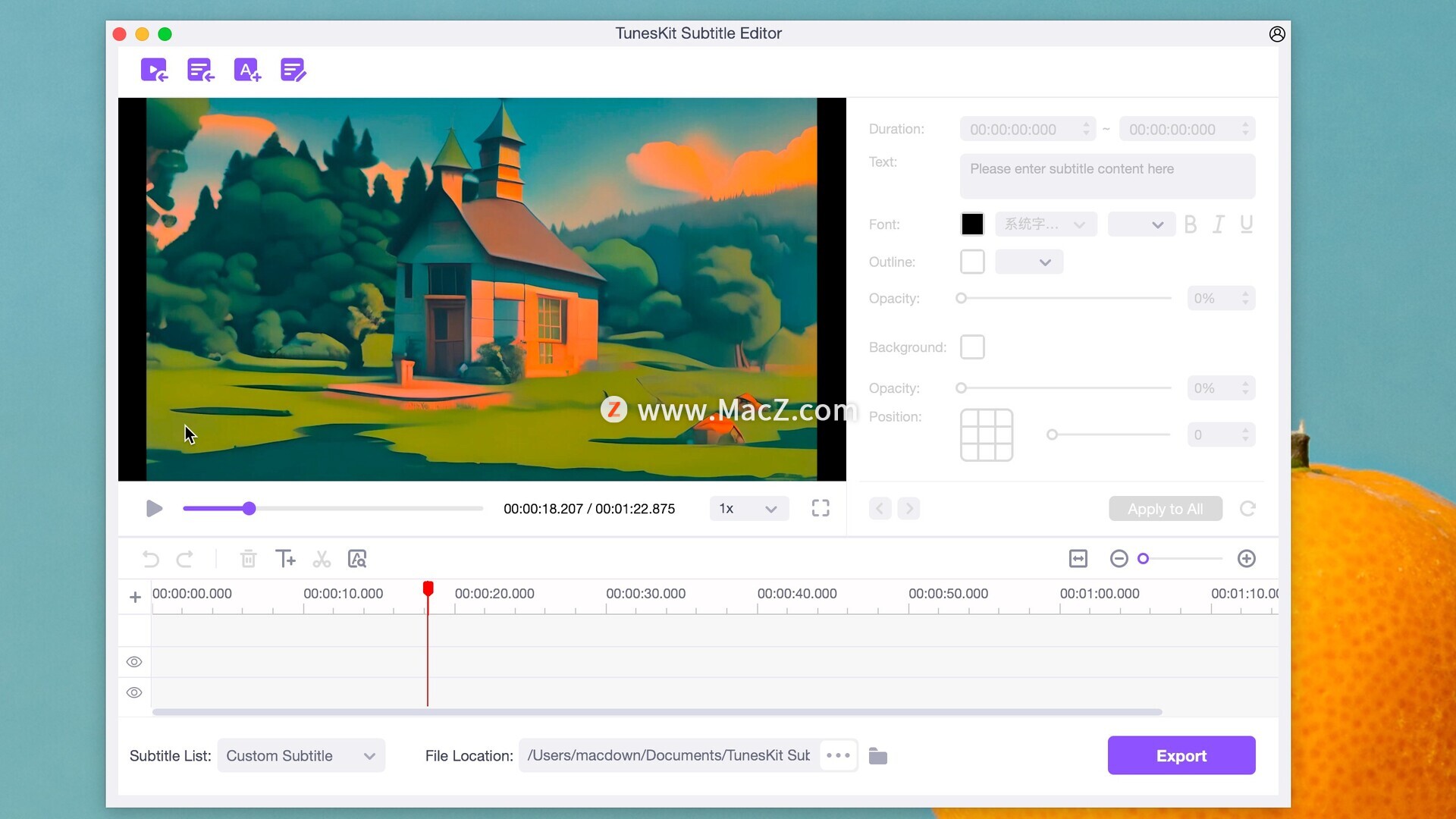
Task: Open the user account icon
Action: [1277, 34]
